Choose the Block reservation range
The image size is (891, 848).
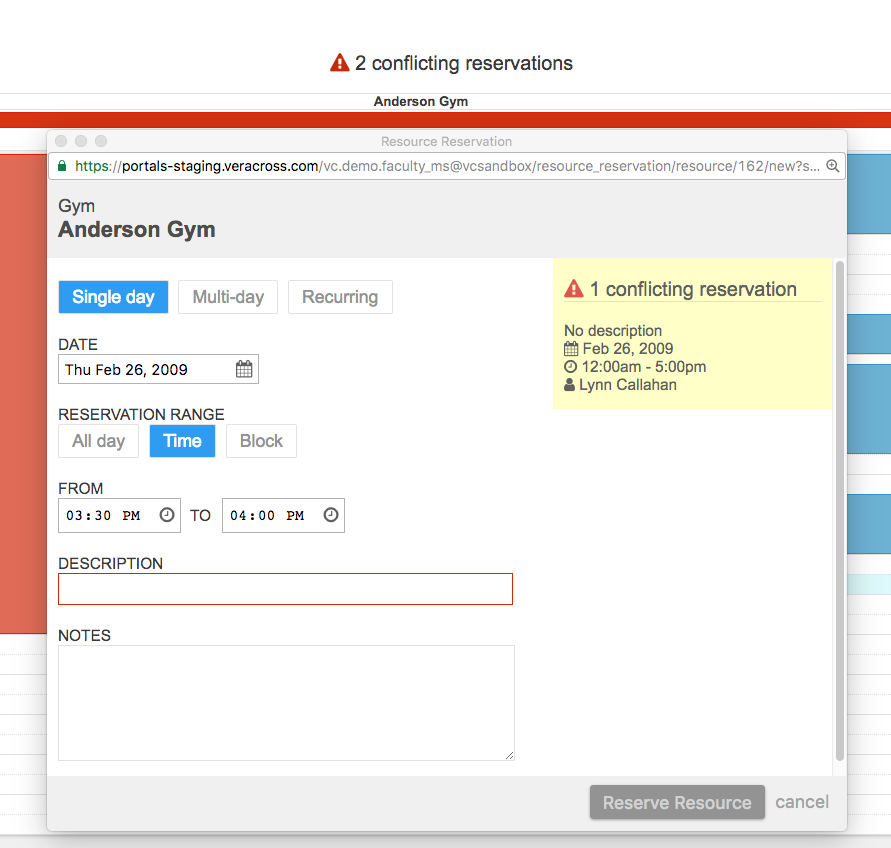[261, 441]
